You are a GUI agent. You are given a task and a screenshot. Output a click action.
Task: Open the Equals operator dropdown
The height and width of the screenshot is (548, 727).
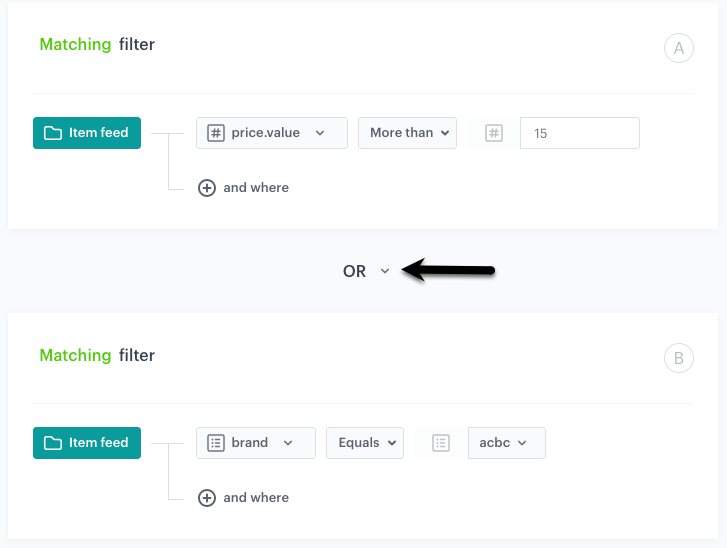coord(364,443)
